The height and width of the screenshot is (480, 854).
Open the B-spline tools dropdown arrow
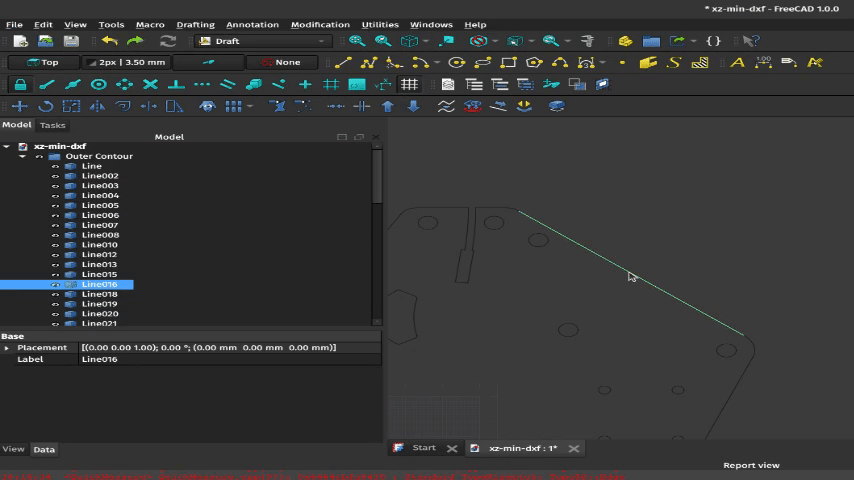[602, 63]
